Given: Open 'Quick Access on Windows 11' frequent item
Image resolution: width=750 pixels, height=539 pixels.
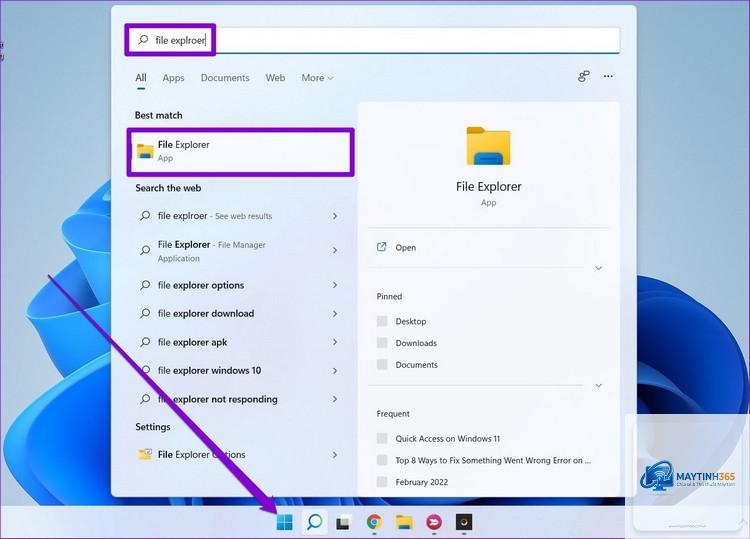Looking at the screenshot, I should (x=447, y=439).
